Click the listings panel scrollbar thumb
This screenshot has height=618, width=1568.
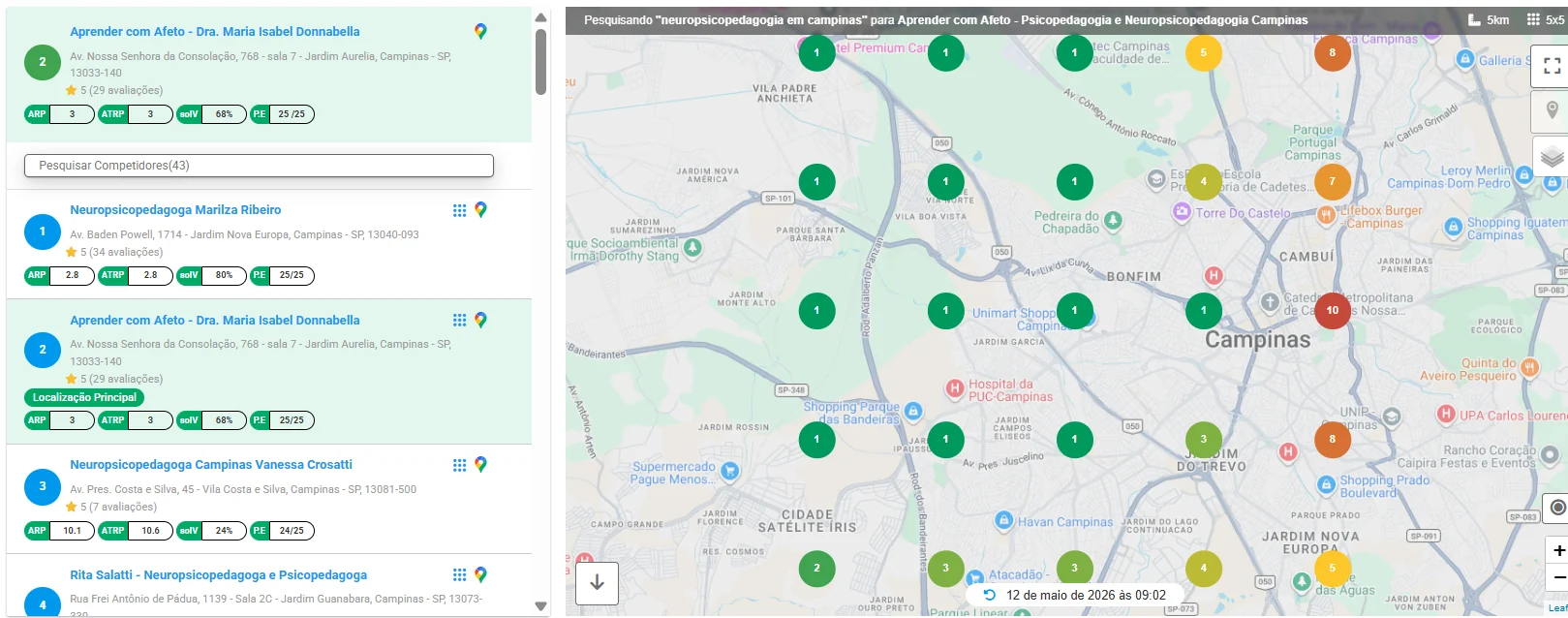click(540, 62)
